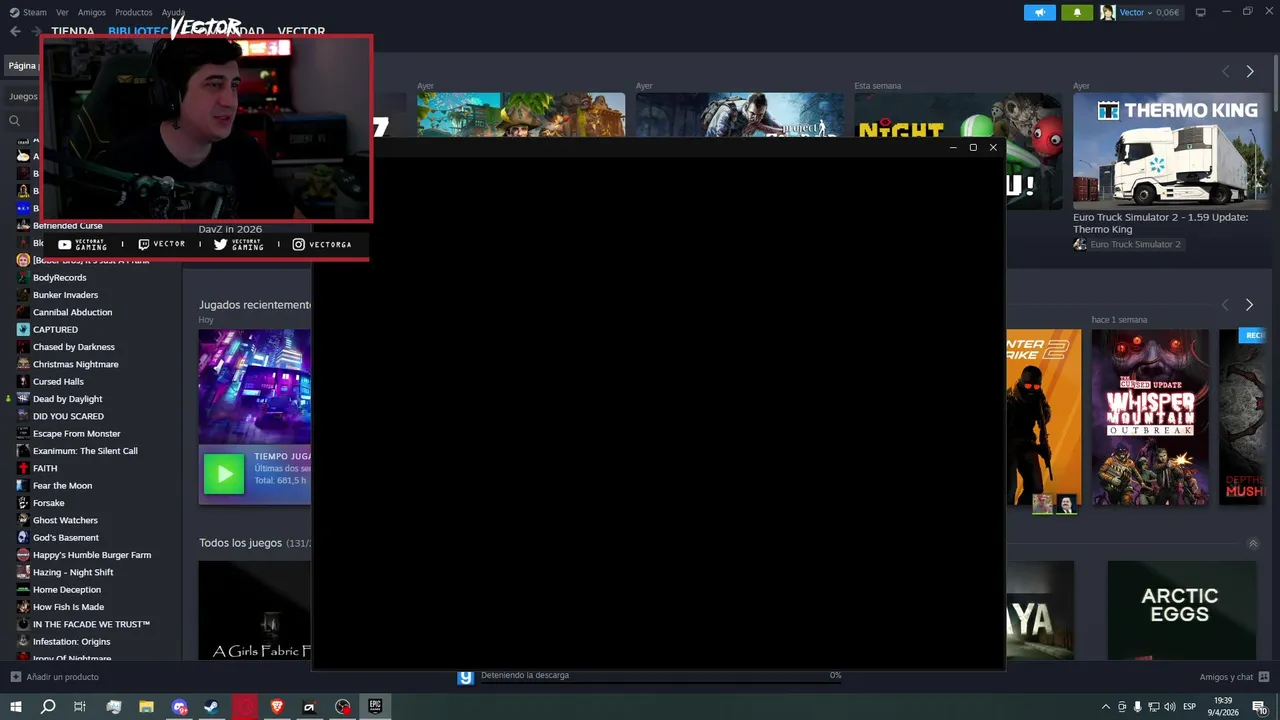
Task: Previous recently played games arrow
Action: tap(1225, 304)
